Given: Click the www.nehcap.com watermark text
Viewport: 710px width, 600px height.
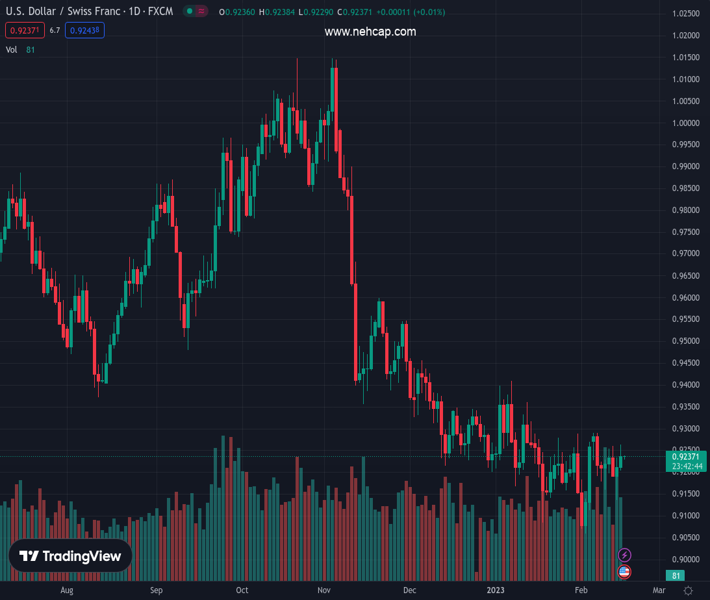Looking at the screenshot, I should [x=370, y=32].
